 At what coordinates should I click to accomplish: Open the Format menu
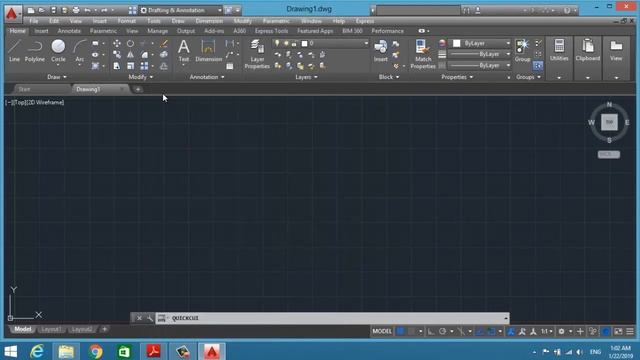[x=127, y=21]
